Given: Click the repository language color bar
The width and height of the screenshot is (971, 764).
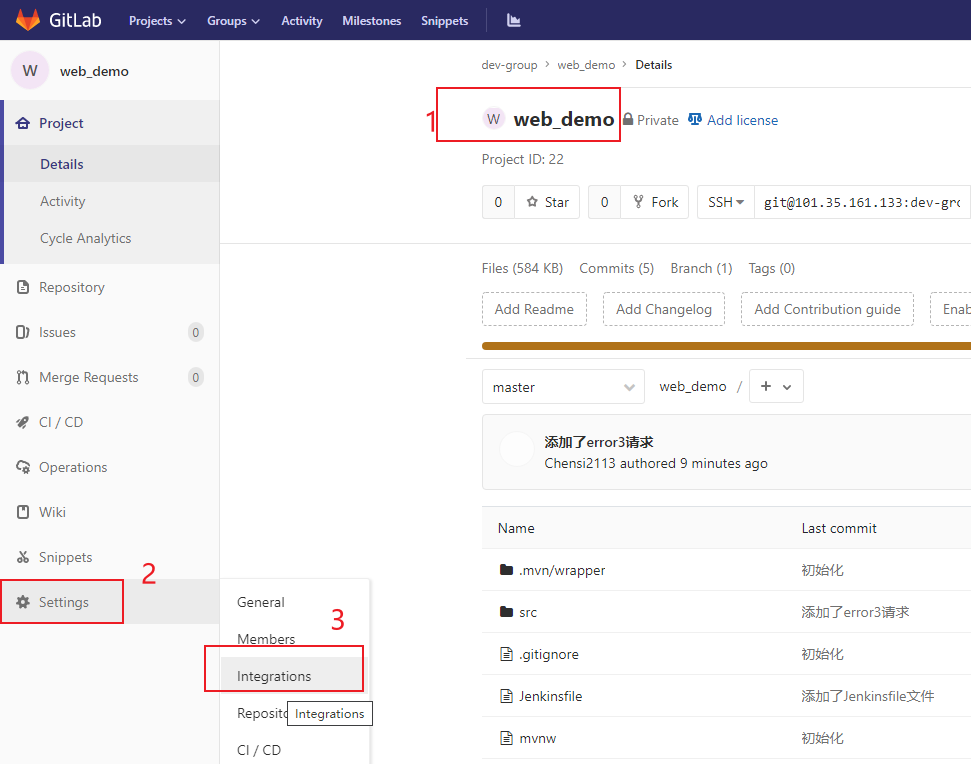Looking at the screenshot, I should pos(726,345).
